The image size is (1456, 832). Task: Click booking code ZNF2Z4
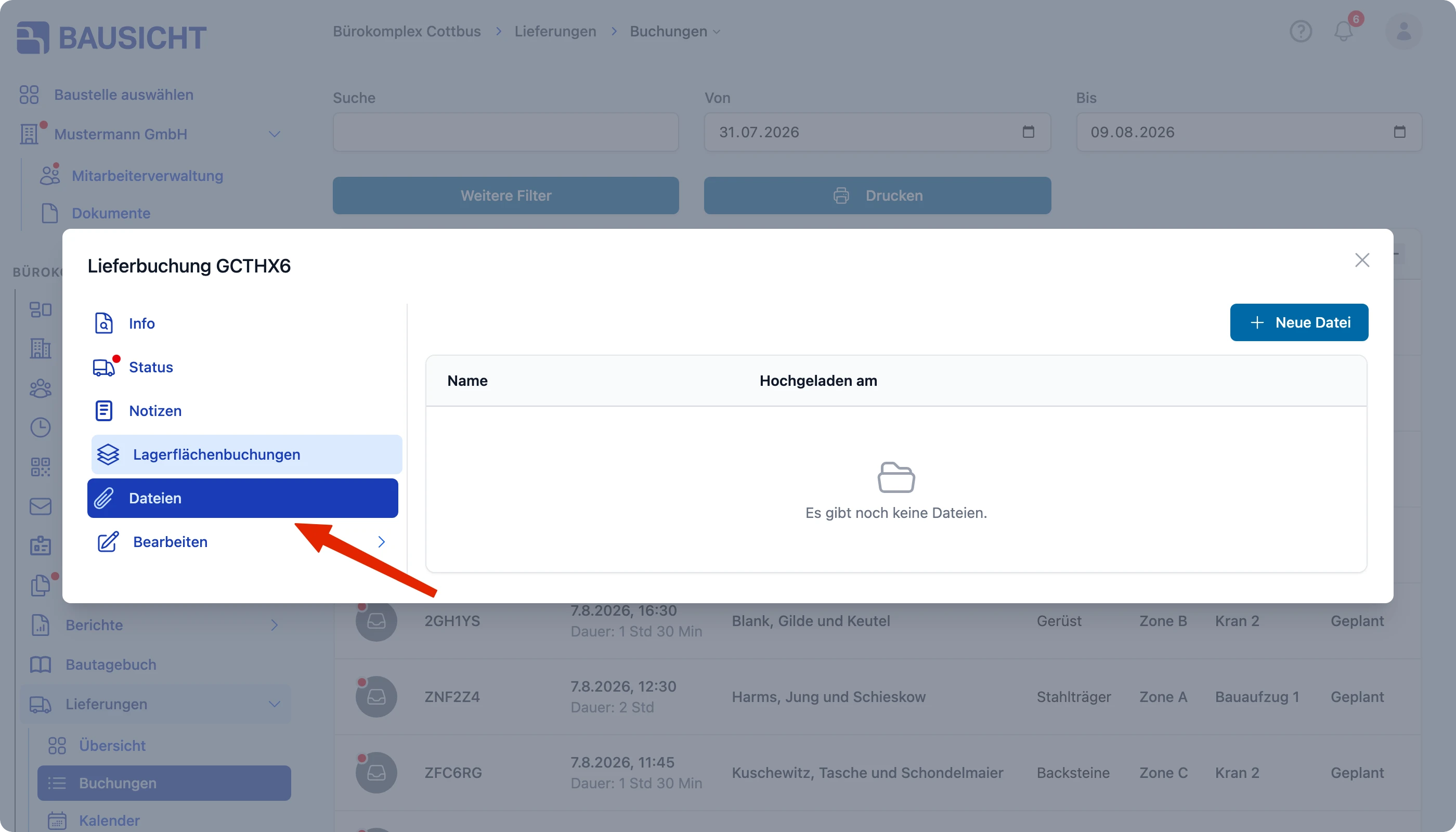[x=452, y=697]
